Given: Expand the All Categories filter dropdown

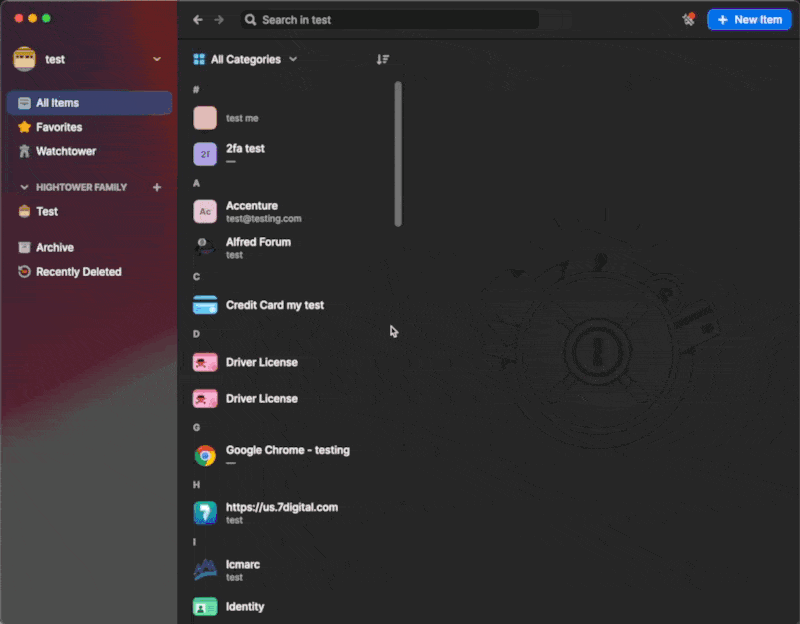Looking at the screenshot, I should (x=245, y=60).
